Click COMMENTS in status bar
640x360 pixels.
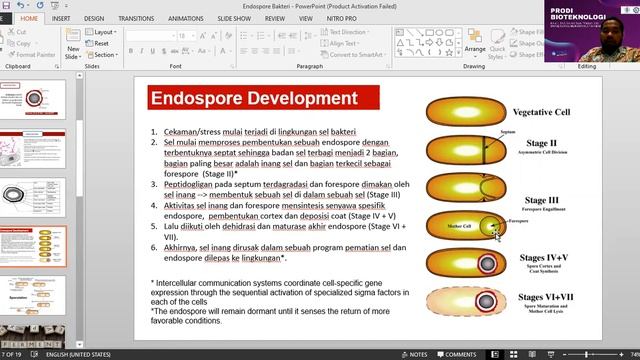click(x=457, y=354)
